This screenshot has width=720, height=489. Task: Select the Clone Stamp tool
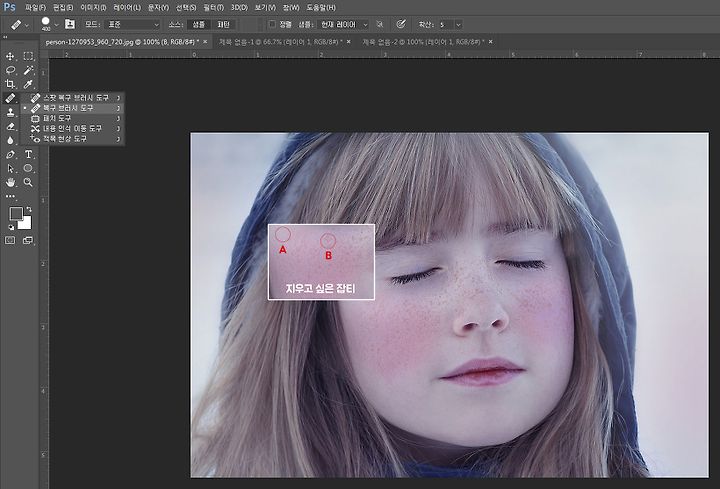point(10,112)
